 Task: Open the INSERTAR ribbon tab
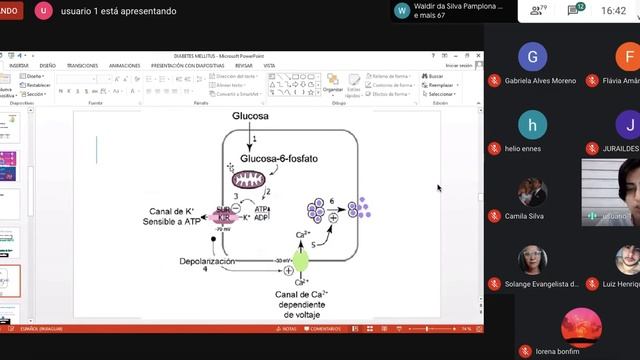19,66
